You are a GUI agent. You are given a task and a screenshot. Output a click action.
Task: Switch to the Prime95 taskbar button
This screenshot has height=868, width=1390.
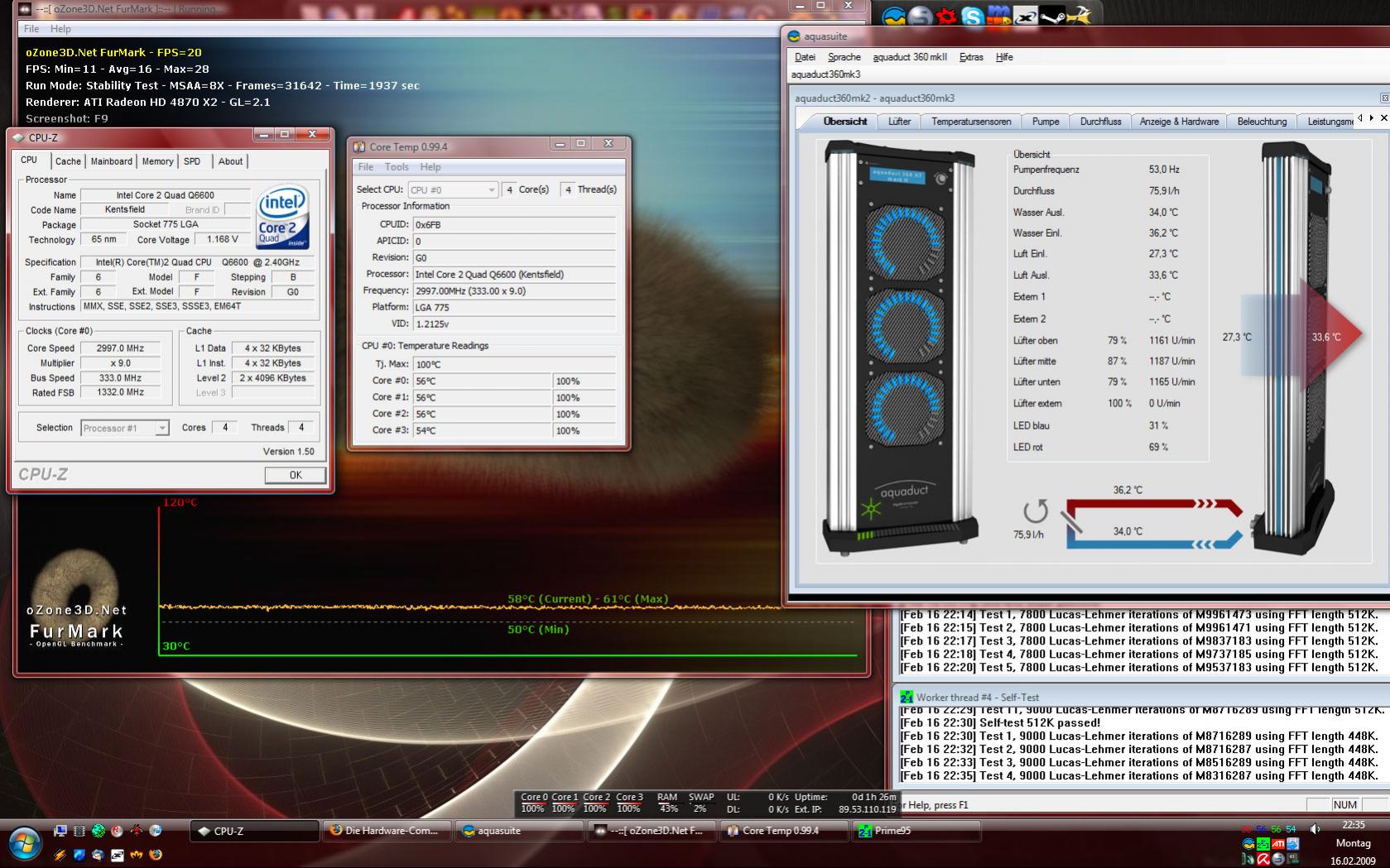(917, 831)
